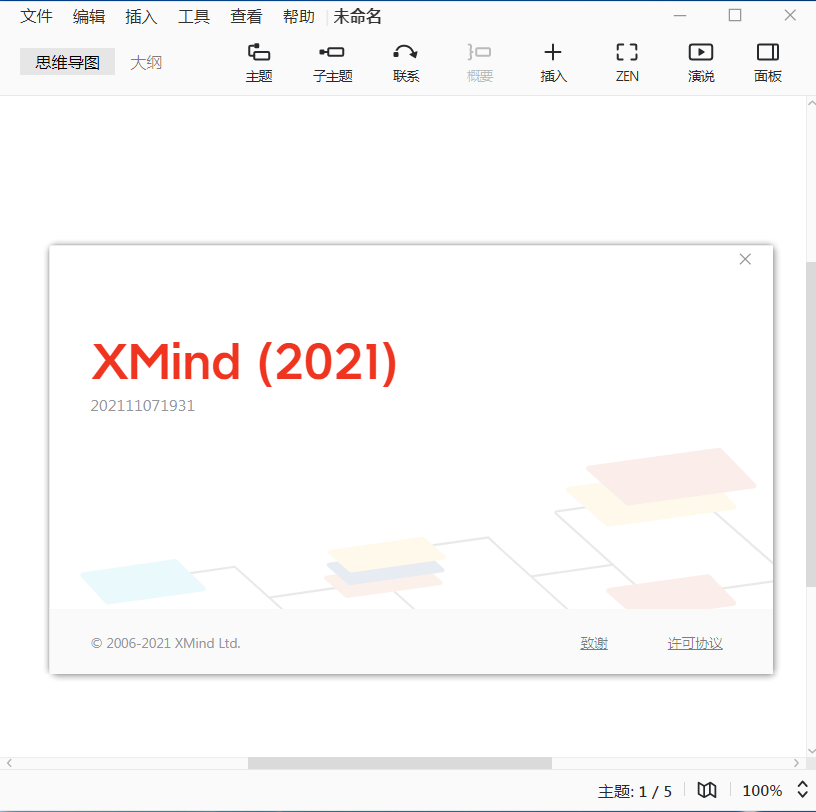Create a relationship with 联系 icon
This screenshot has width=816, height=812.
point(405,62)
